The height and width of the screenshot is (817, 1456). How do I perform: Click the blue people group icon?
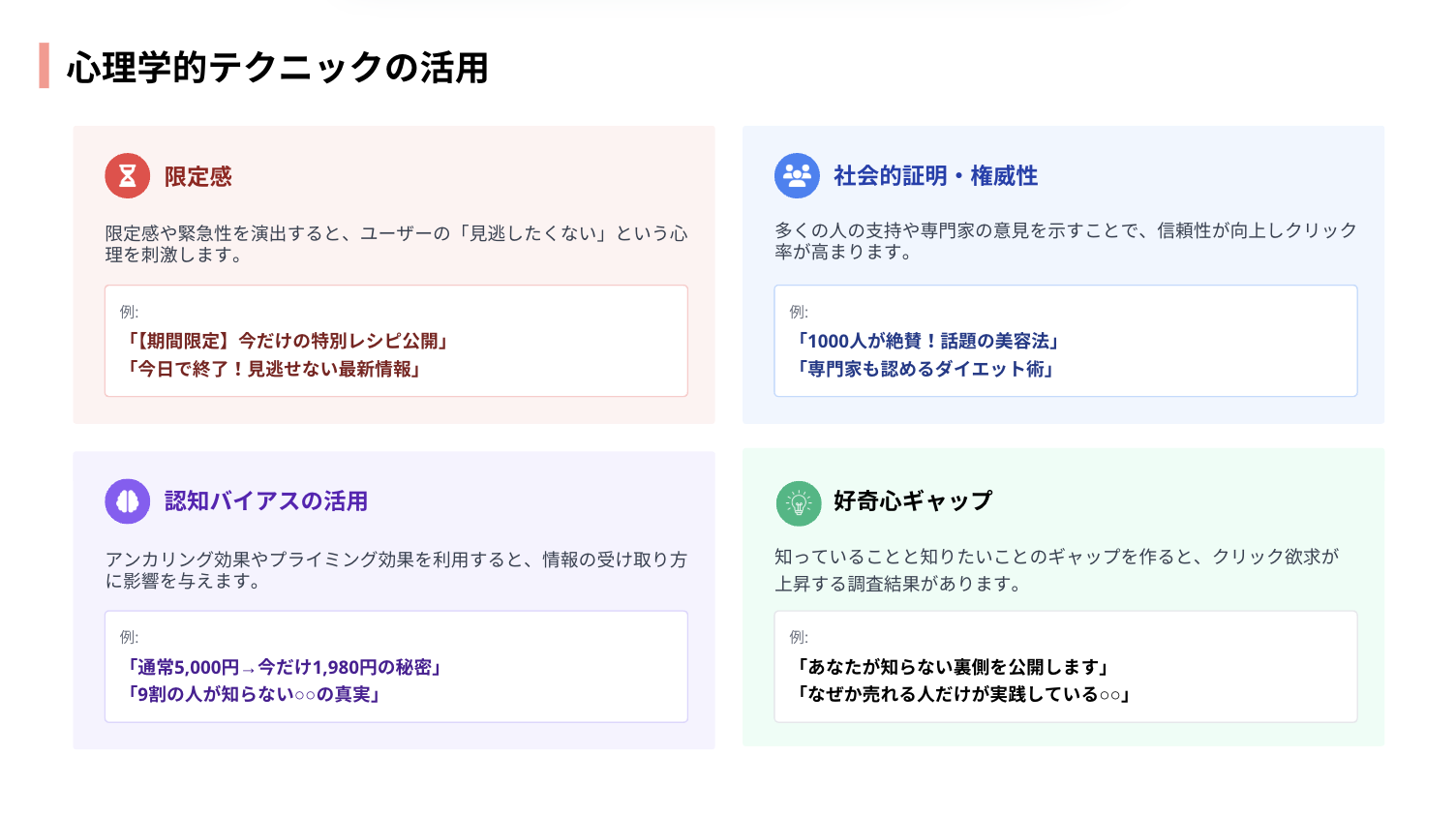(797, 176)
